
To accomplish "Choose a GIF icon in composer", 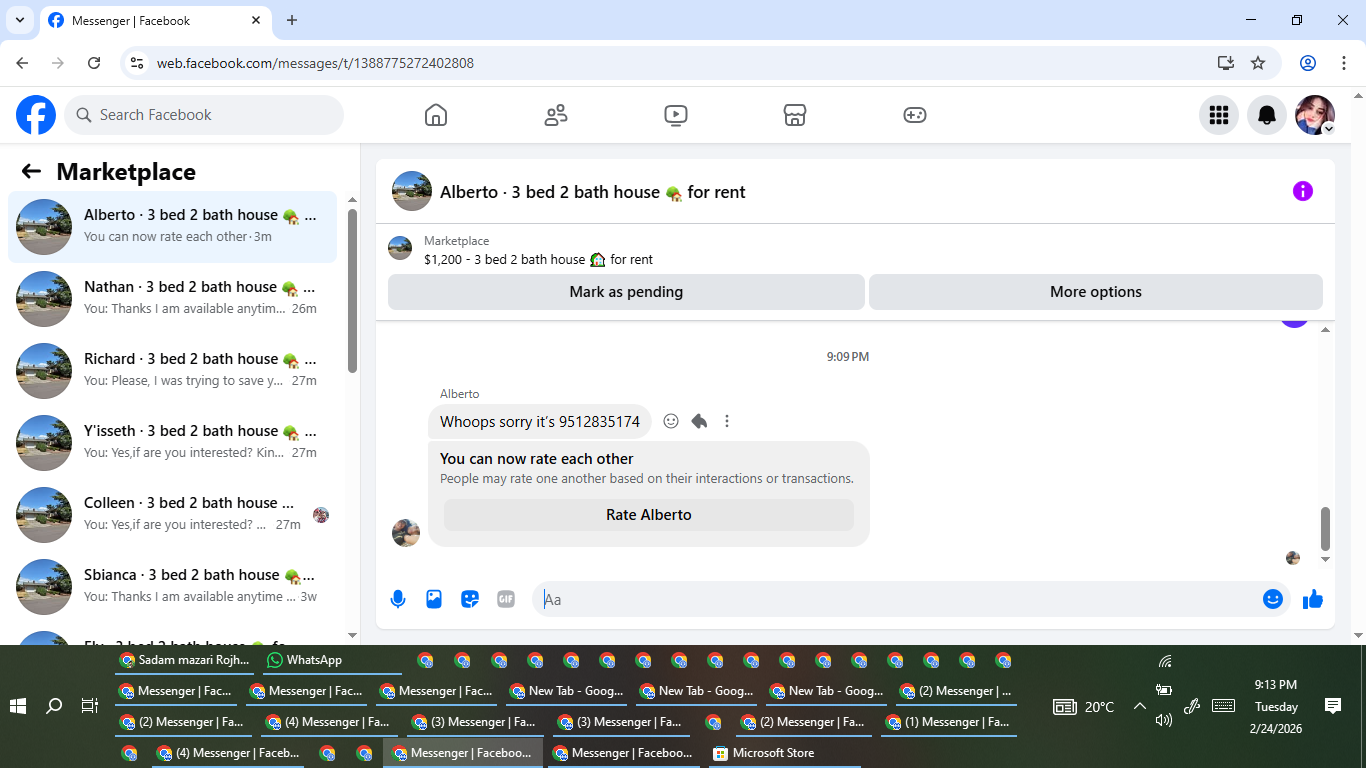I will 506,599.
